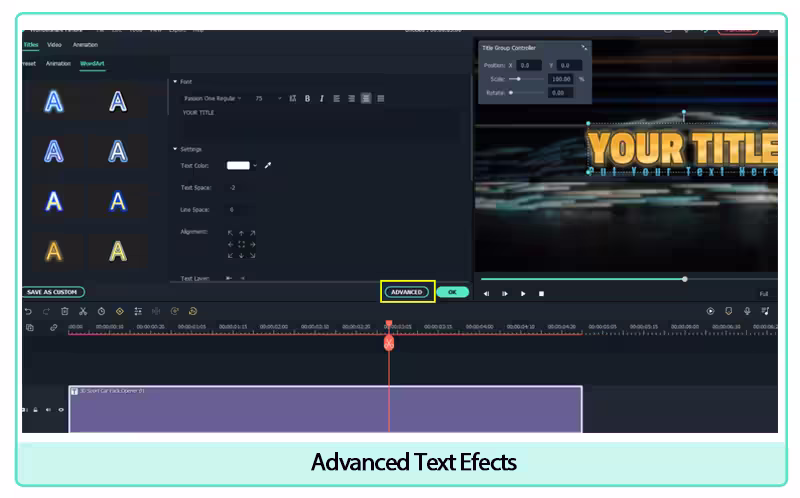
Task: Open the Passion One Regular font dropdown
Action: [212, 98]
